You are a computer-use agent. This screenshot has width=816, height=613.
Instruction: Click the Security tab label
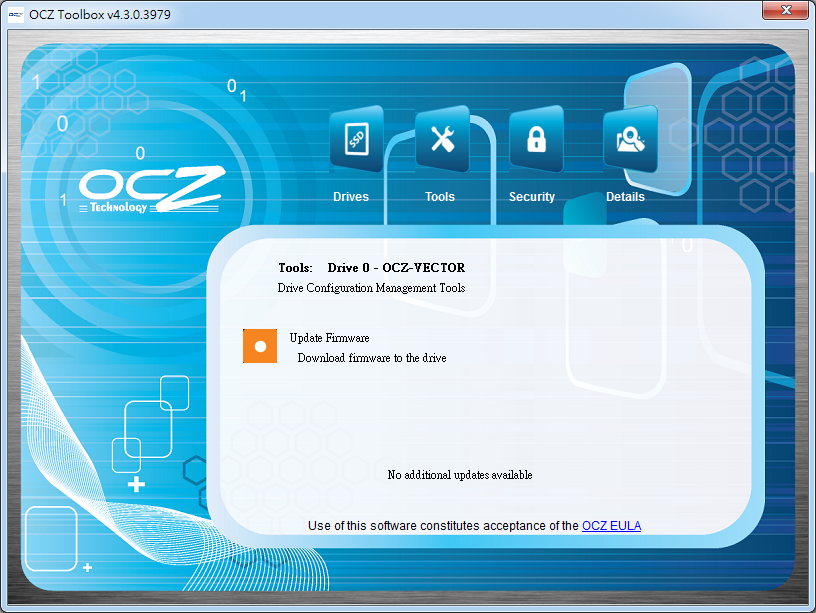pyautogui.click(x=532, y=197)
